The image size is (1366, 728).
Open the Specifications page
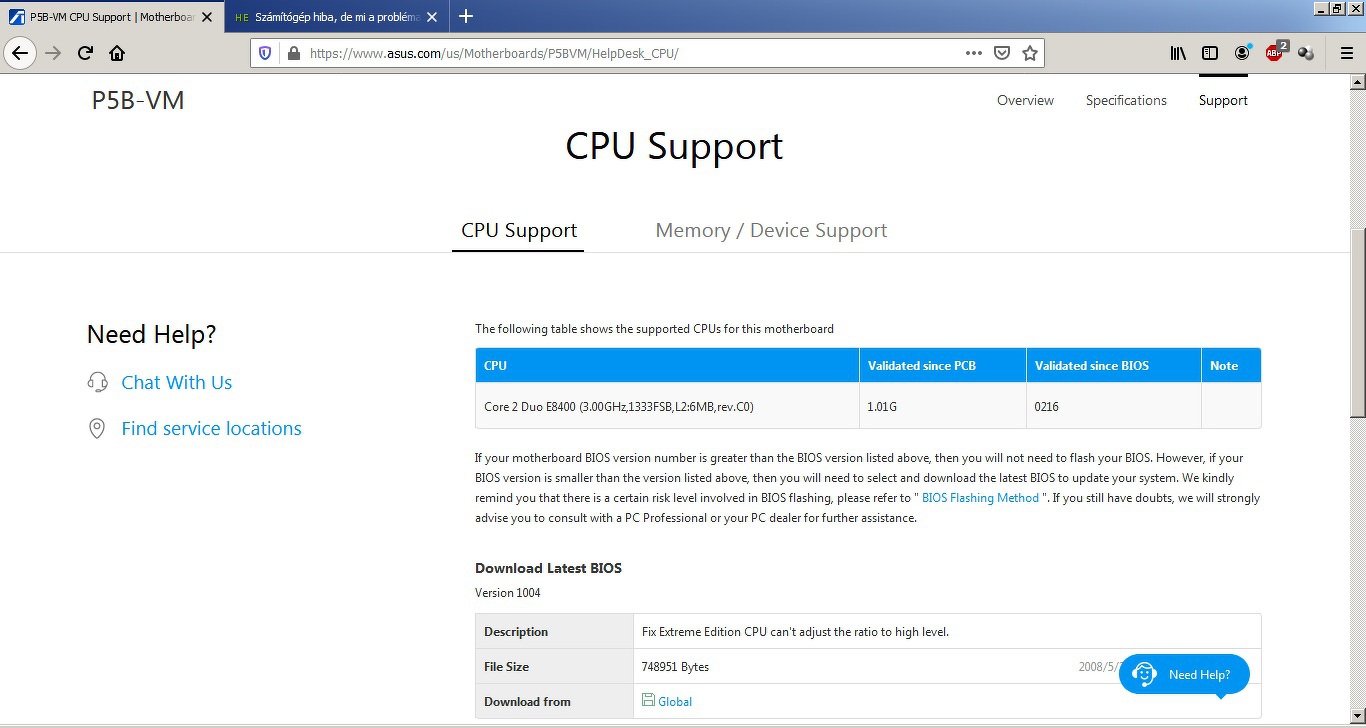point(1126,100)
